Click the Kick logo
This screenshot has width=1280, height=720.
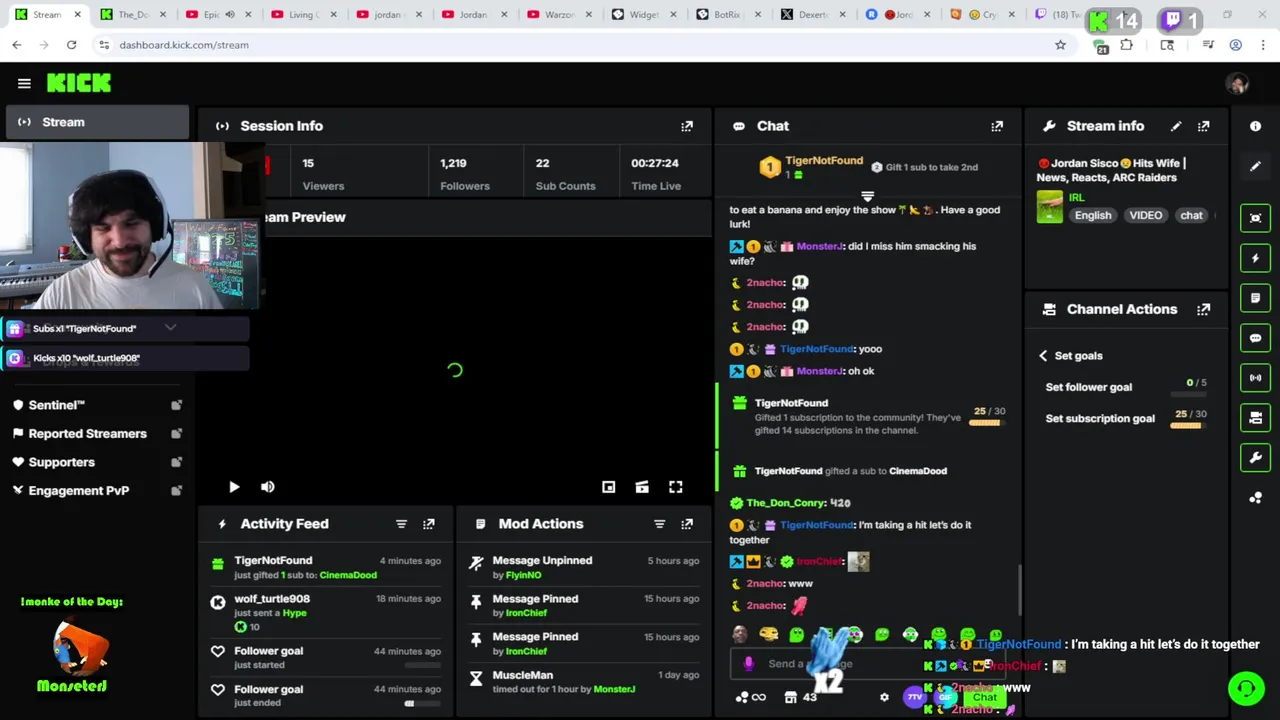79,83
